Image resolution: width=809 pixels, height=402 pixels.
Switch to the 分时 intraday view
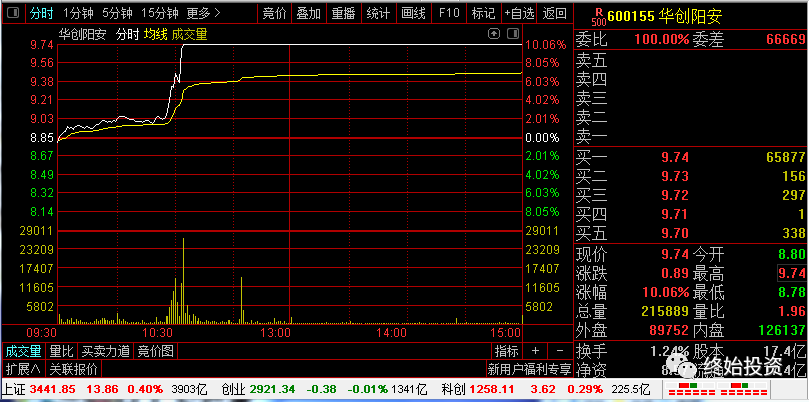pyautogui.click(x=41, y=13)
